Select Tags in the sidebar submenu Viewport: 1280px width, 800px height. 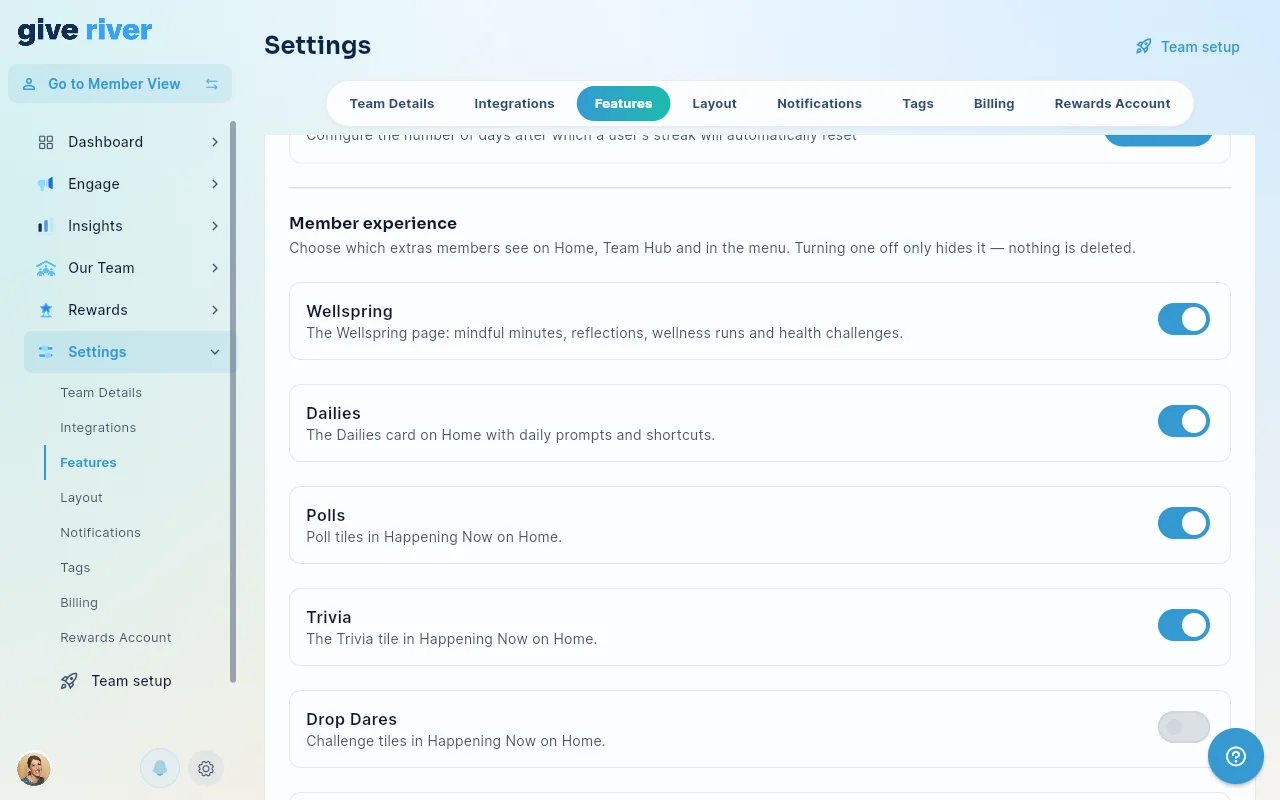[x=75, y=567]
